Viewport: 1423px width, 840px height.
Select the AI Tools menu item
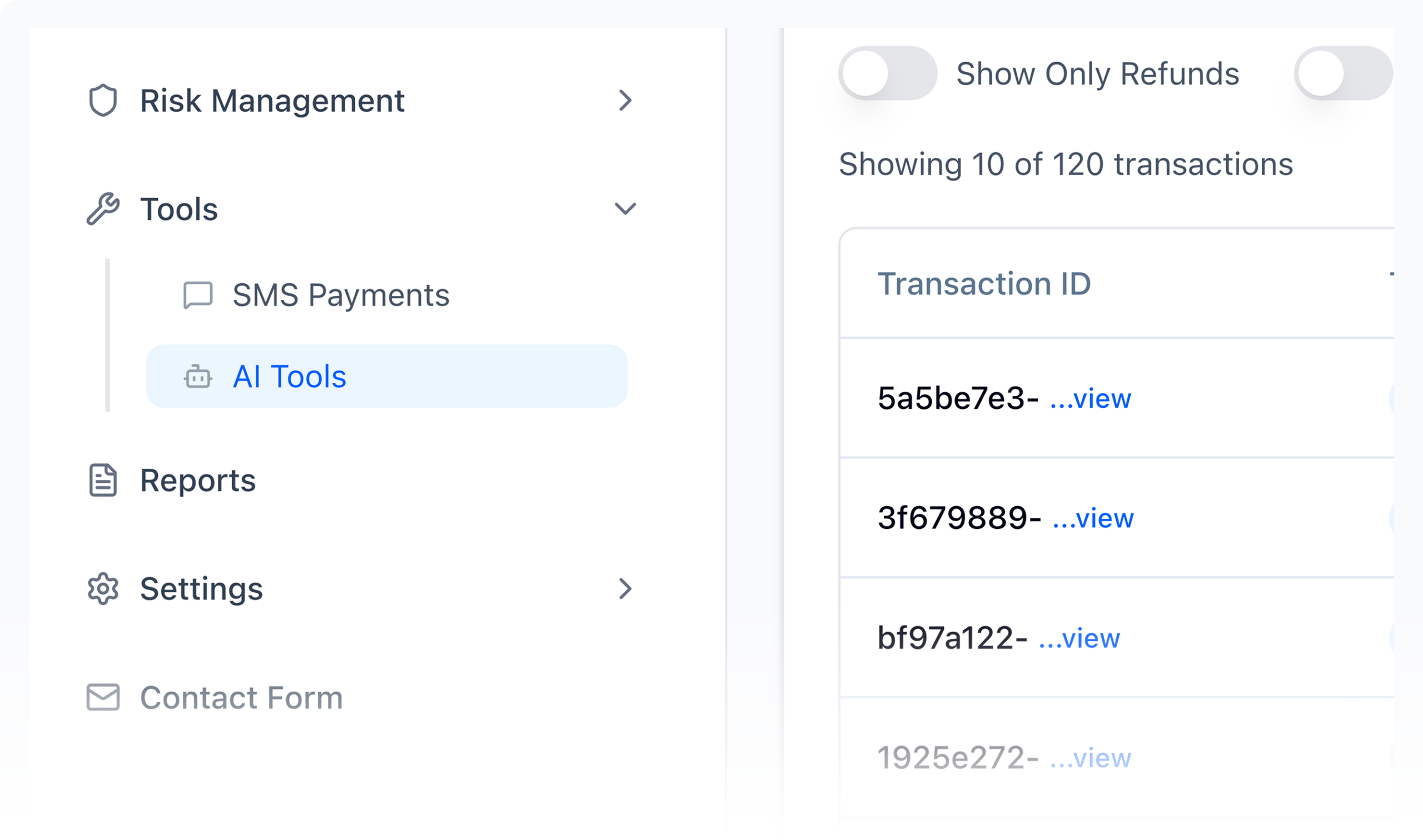290,377
